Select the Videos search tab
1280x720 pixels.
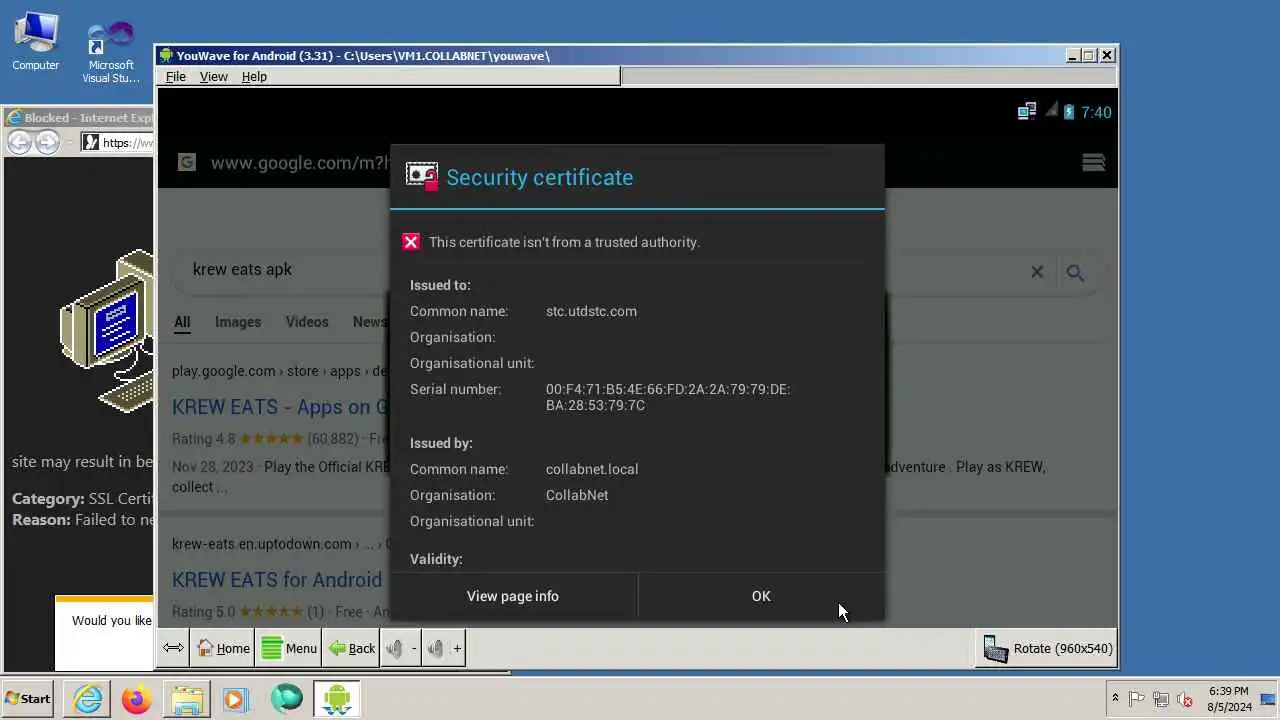click(x=307, y=322)
